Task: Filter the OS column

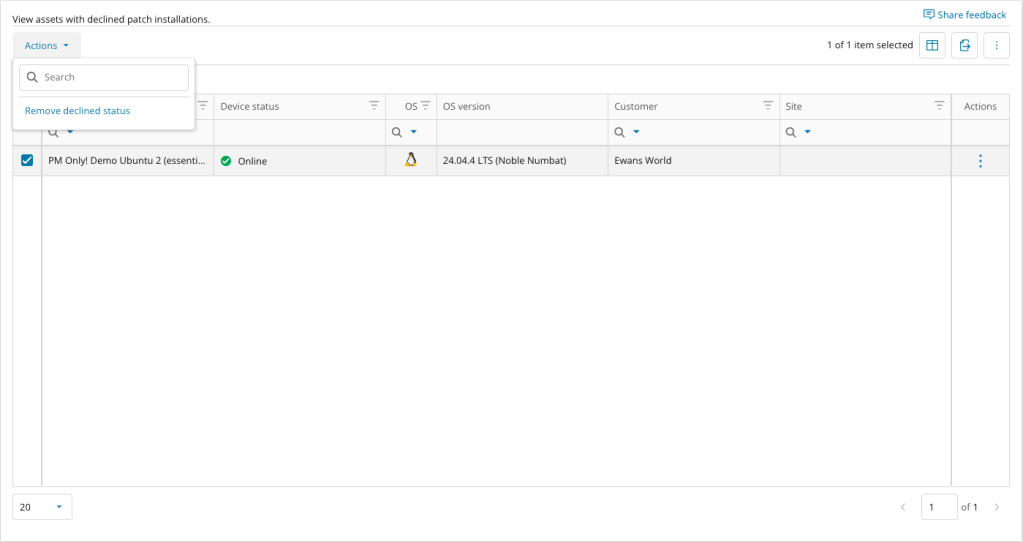Action: pyautogui.click(x=425, y=105)
